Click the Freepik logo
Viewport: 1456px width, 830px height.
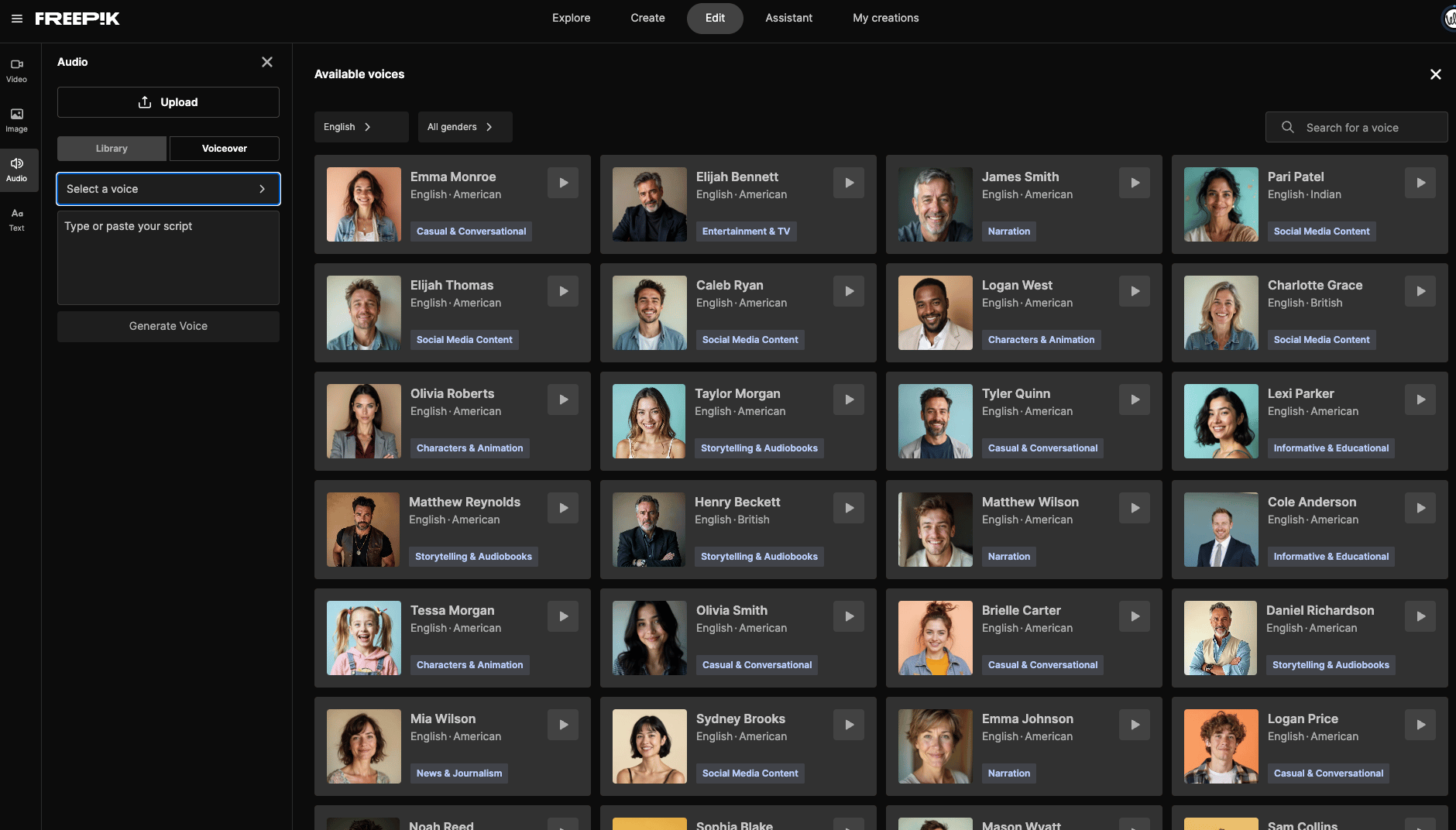click(x=77, y=19)
